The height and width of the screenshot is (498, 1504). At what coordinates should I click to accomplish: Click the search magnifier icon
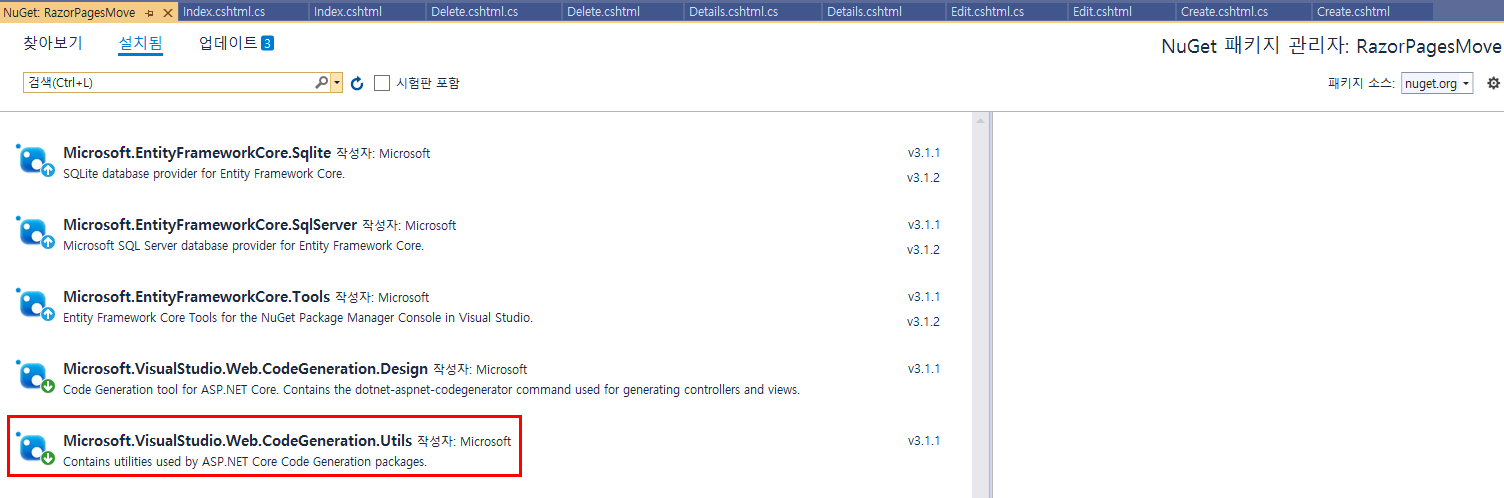coord(321,83)
